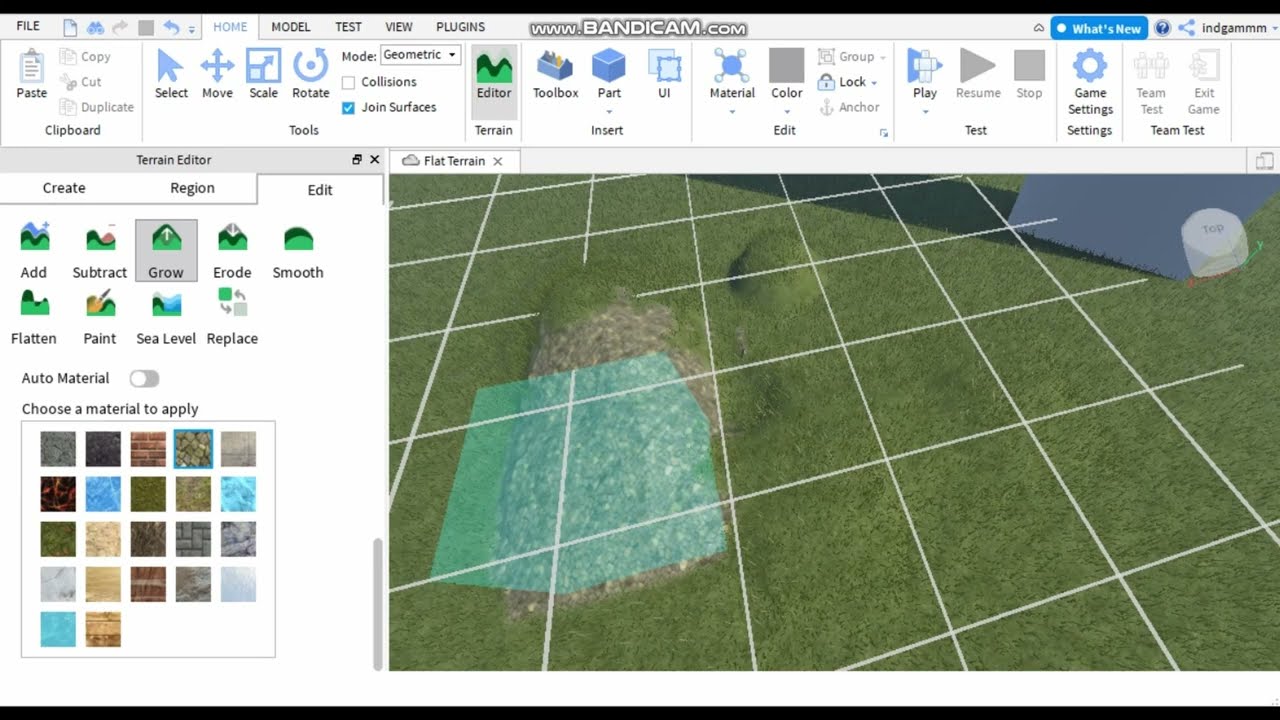Click the Lock tool icon

(x=826, y=82)
